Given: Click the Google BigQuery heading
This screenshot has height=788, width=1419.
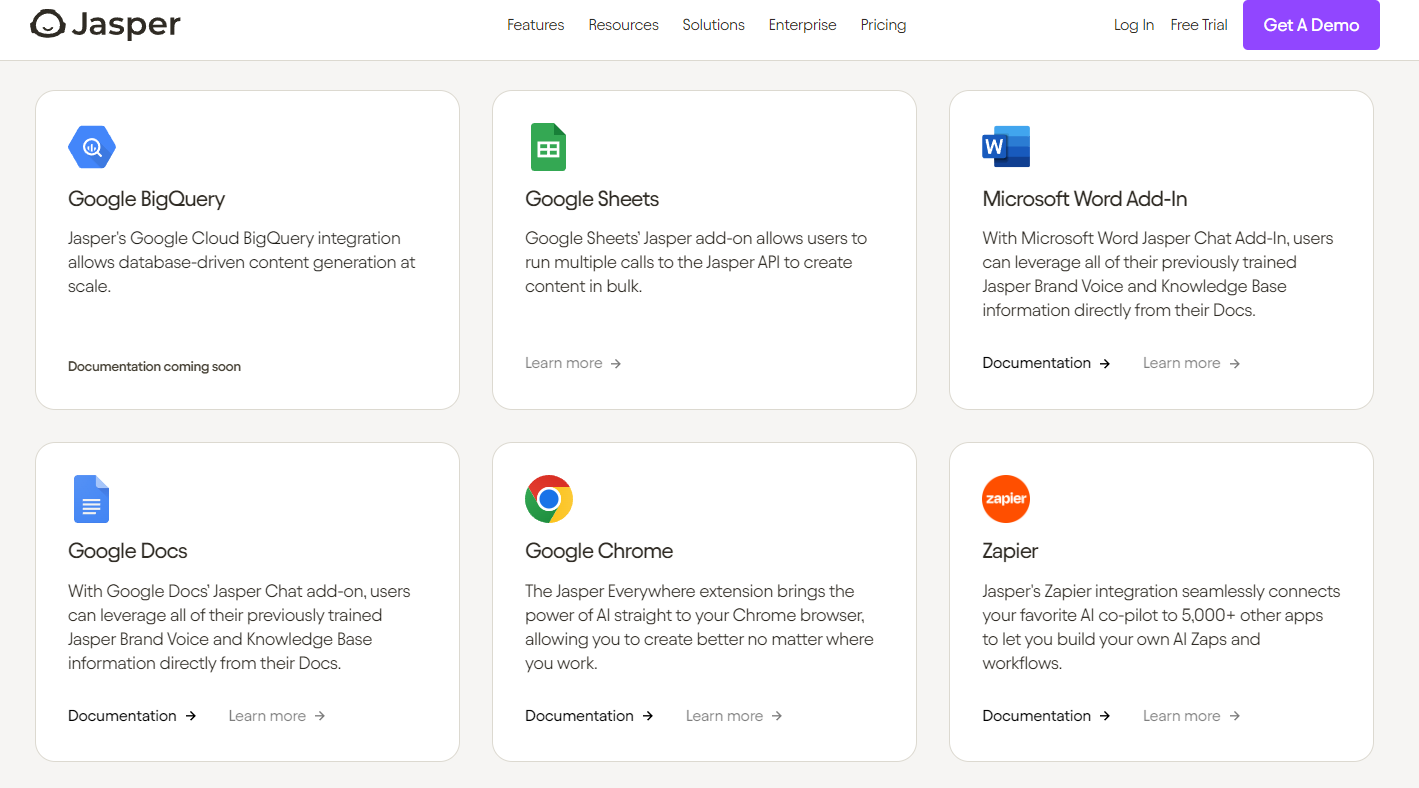Looking at the screenshot, I should point(146,199).
